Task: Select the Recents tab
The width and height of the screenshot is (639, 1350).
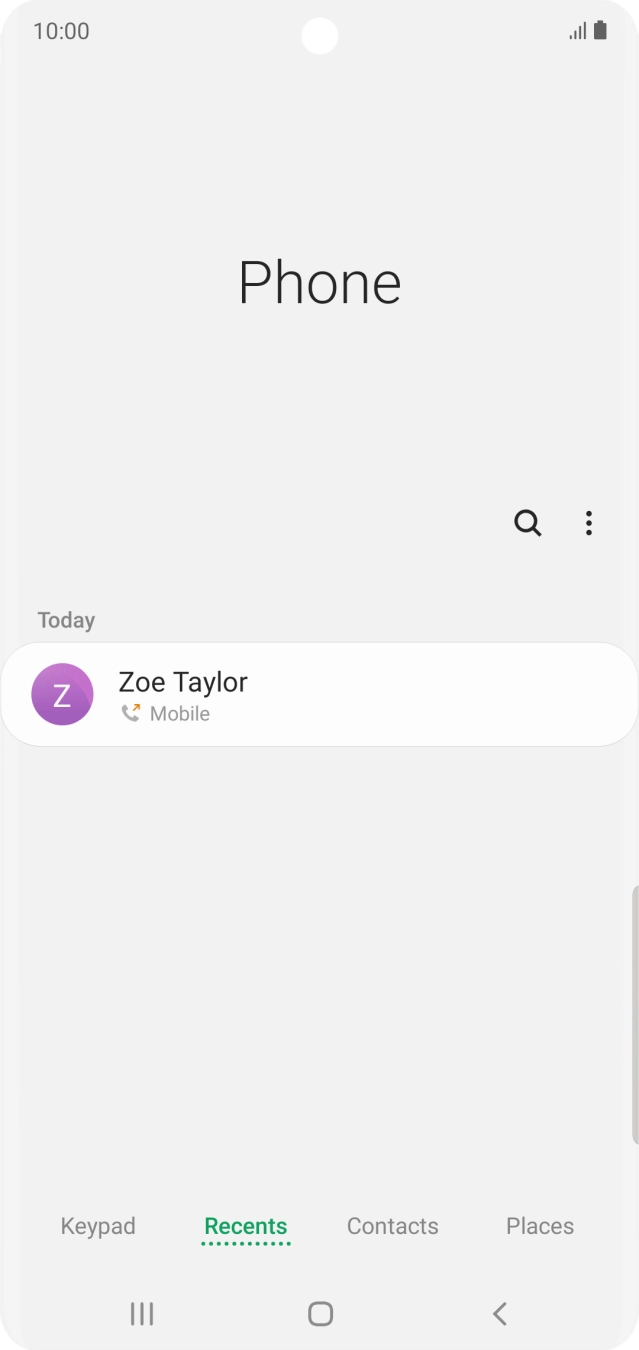Action: tap(245, 1226)
